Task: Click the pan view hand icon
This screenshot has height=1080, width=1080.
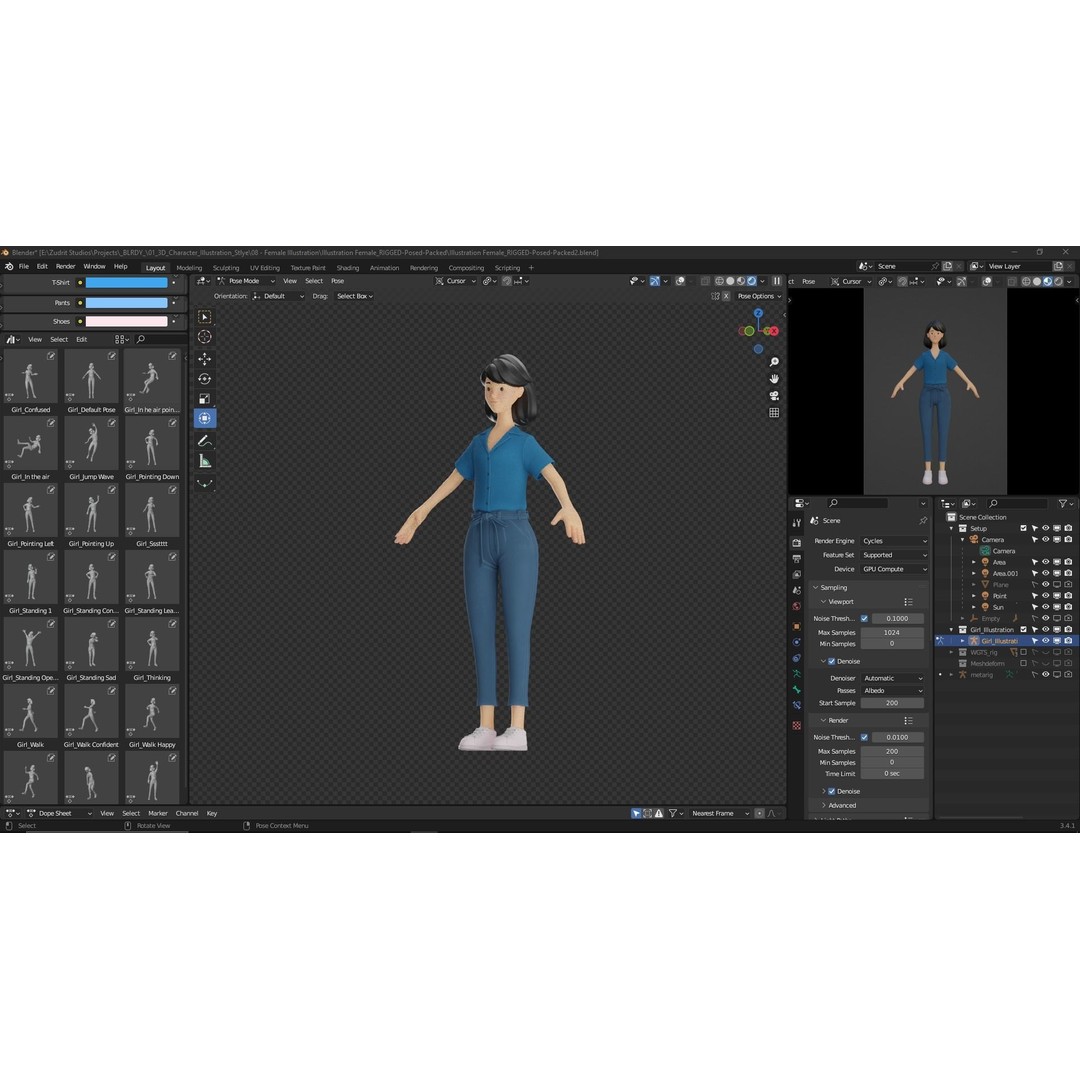Action: click(774, 379)
